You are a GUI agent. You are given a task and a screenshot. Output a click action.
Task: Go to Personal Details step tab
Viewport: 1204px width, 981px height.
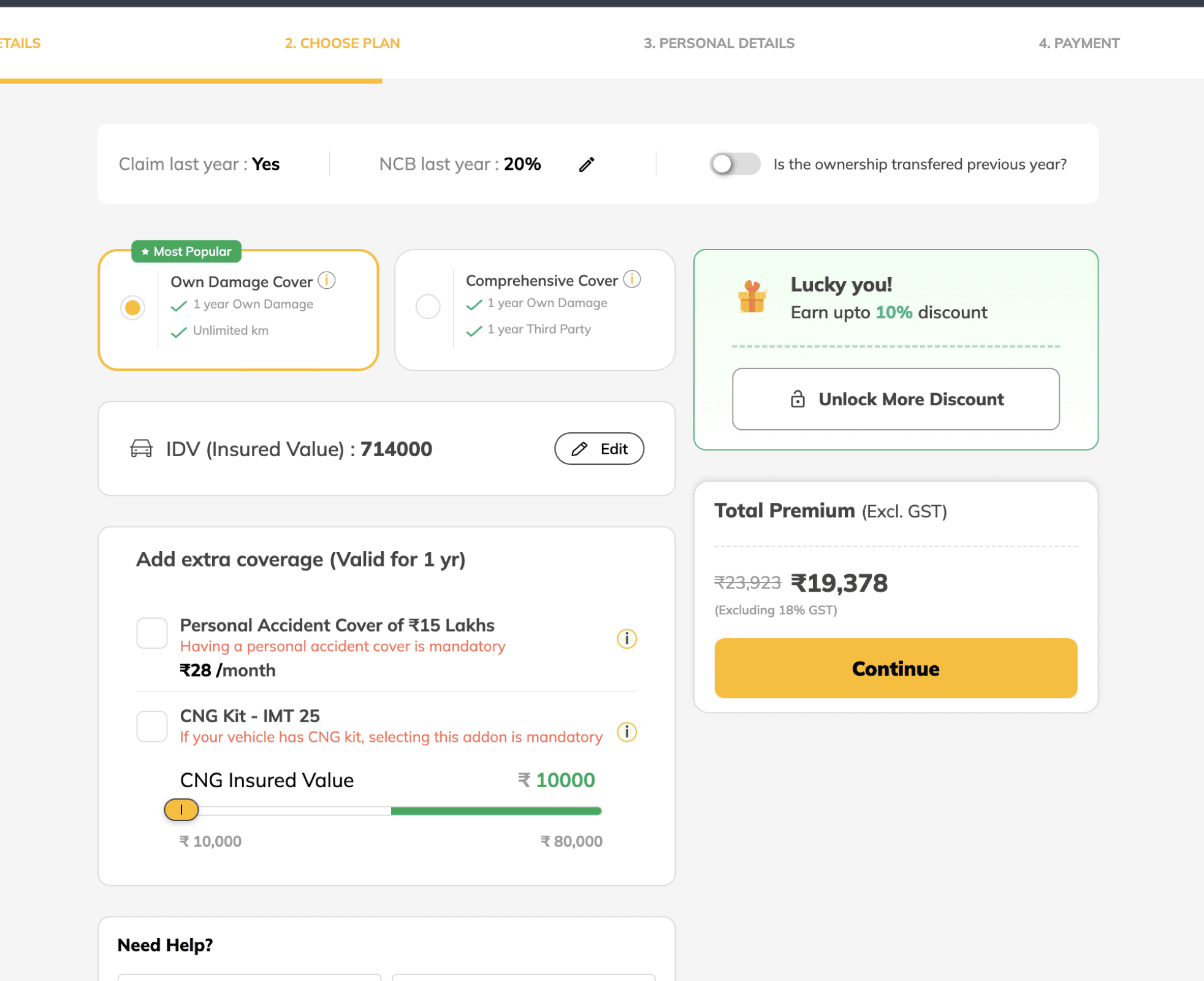pos(718,44)
